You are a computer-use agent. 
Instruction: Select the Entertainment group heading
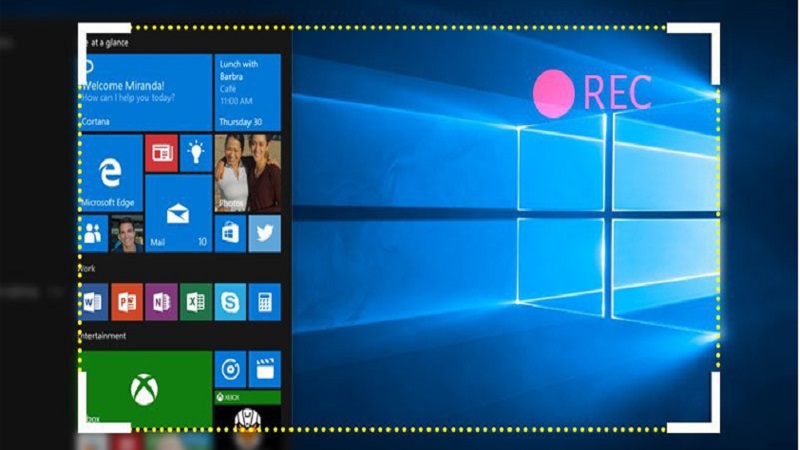click(102, 336)
